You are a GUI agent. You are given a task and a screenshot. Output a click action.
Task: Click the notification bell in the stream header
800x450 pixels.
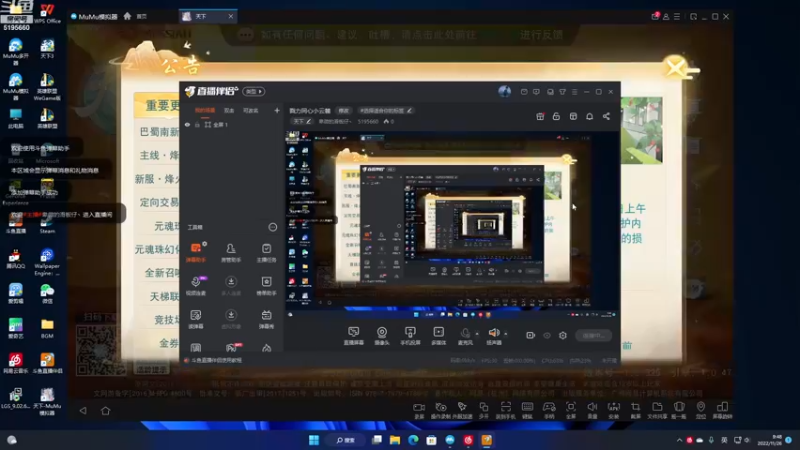tap(589, 116)
